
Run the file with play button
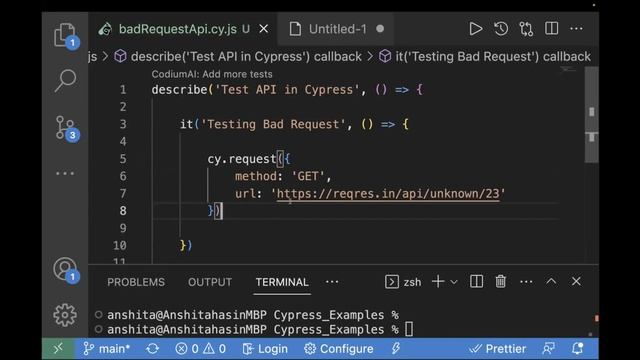476,29
